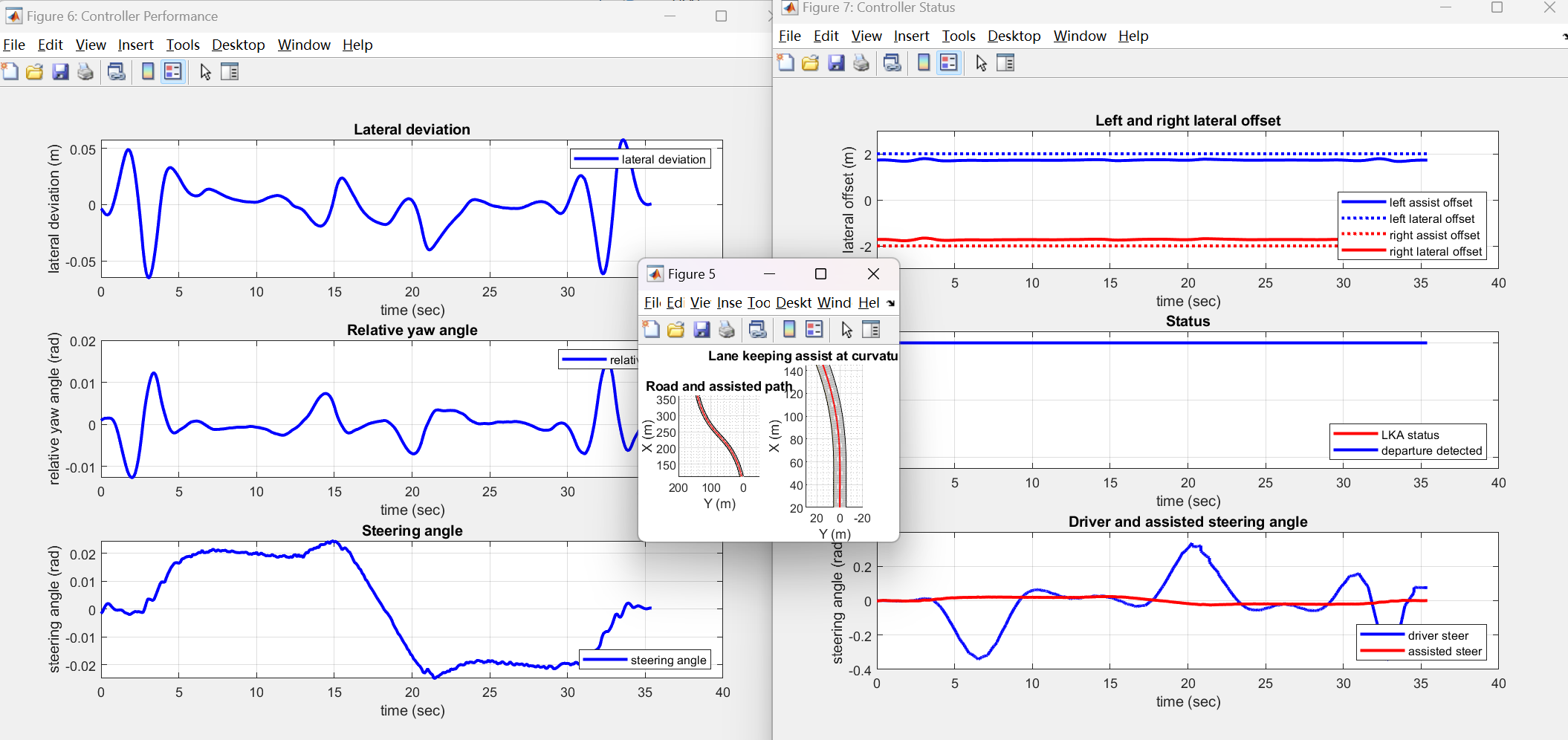Open truncated Tools menu in Figure 5
Image resolution: width=1568 pixels, height=740 pixels.
point(759,302)
